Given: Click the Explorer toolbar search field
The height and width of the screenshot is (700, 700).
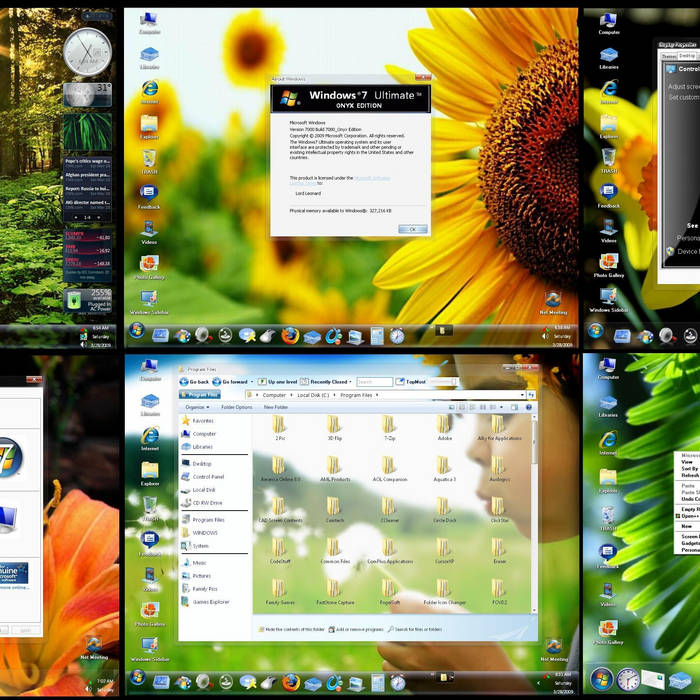Looking at the screenshot, I should (x=375, y=381).
